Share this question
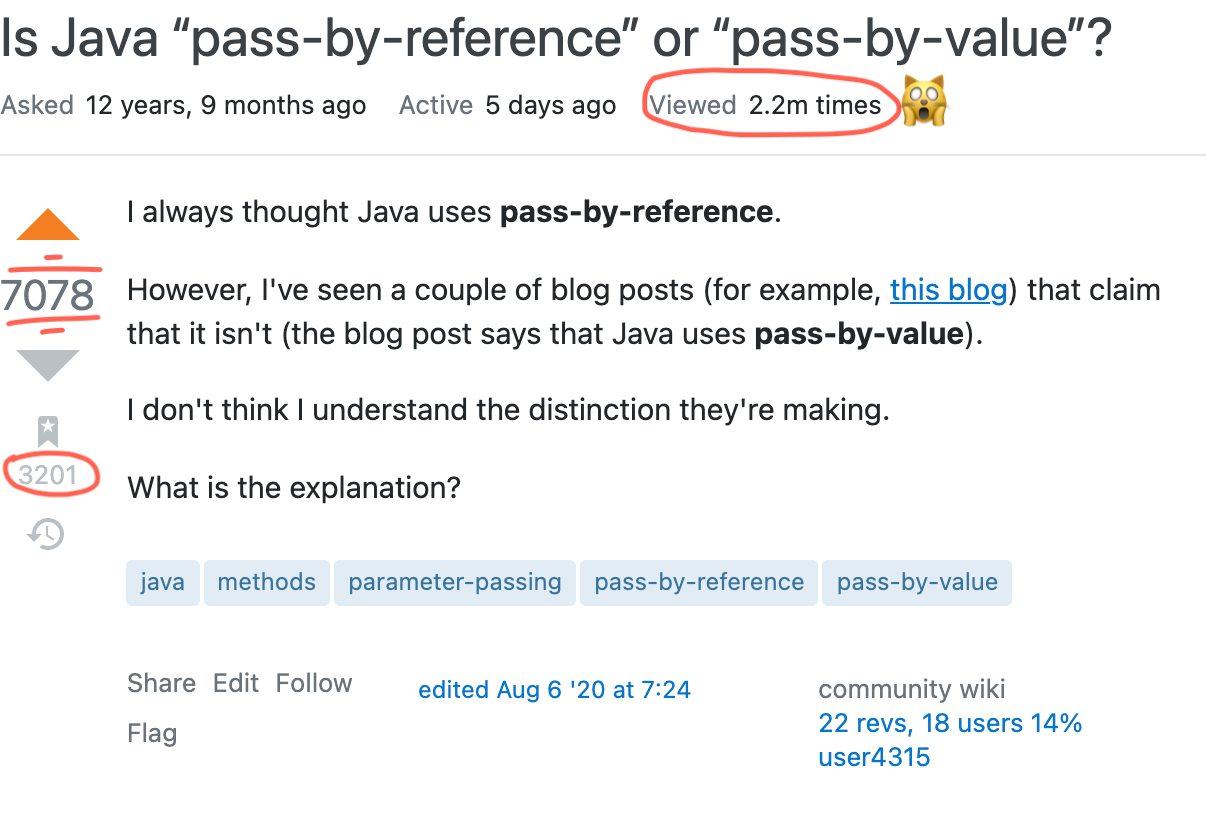Screen dimensions: 1206x830 point(161,683)
